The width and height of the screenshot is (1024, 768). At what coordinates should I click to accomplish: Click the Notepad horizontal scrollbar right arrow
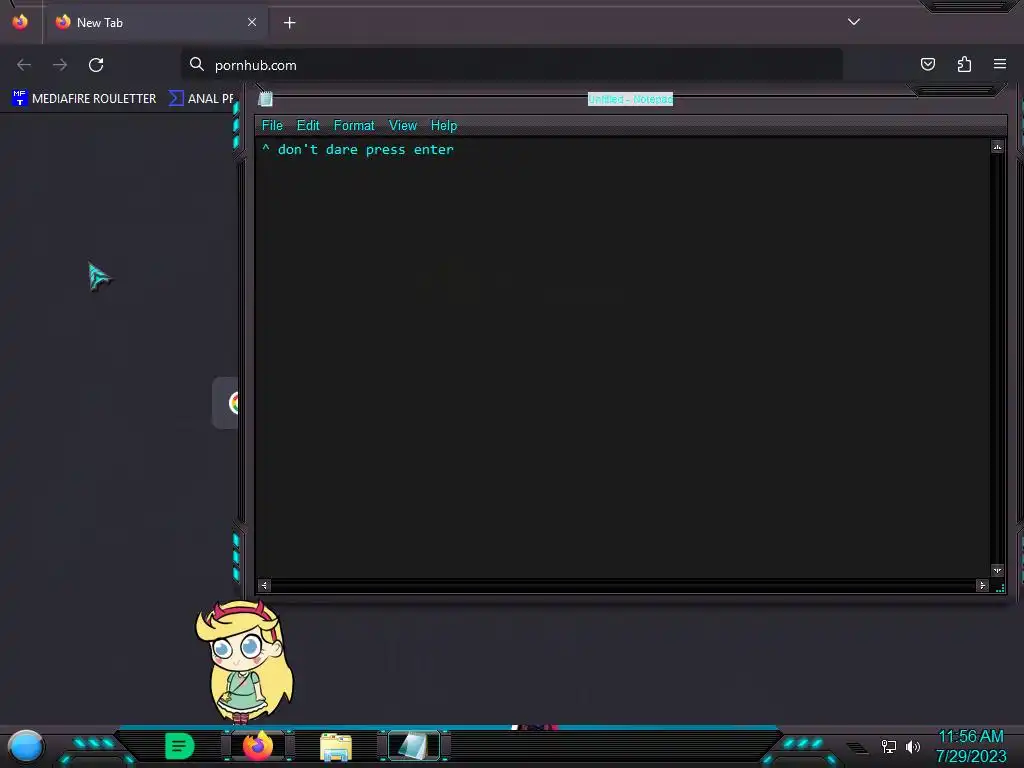pos(982,585)
